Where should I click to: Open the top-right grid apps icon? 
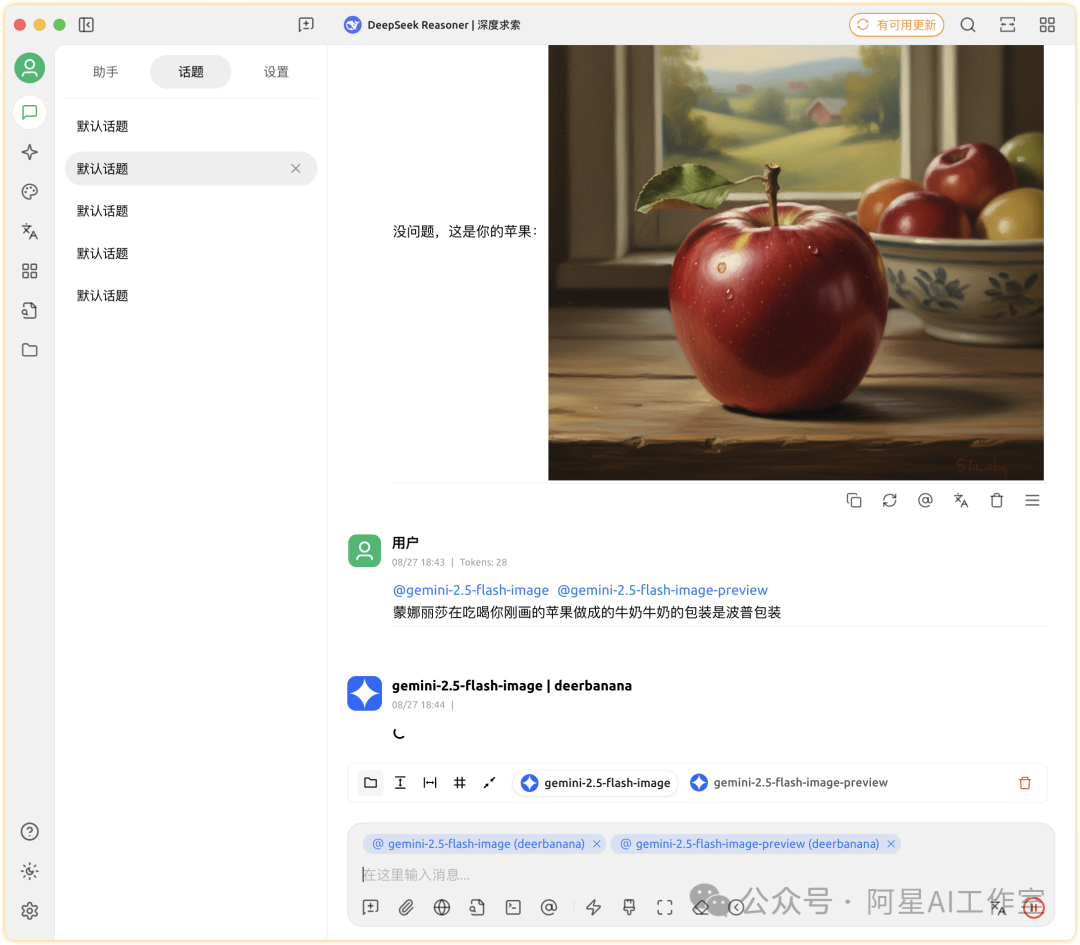(x=1047, y=25)
